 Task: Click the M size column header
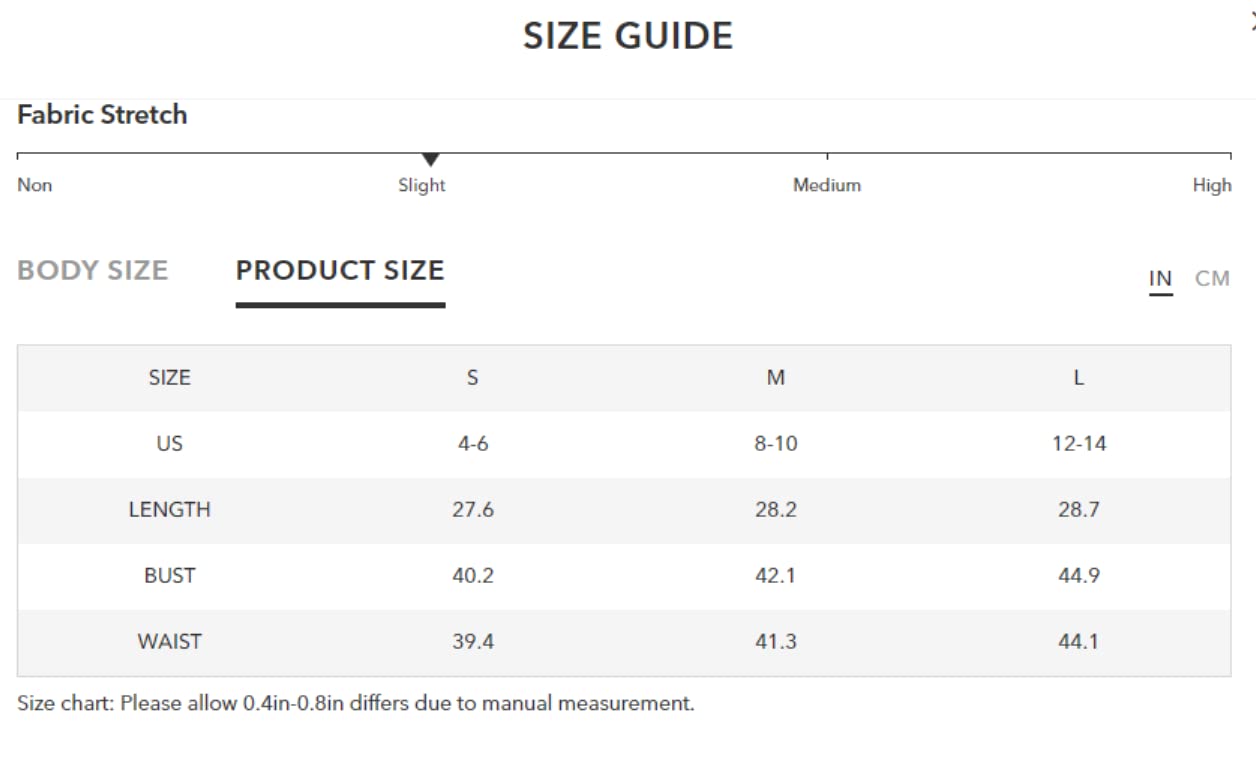776,378
